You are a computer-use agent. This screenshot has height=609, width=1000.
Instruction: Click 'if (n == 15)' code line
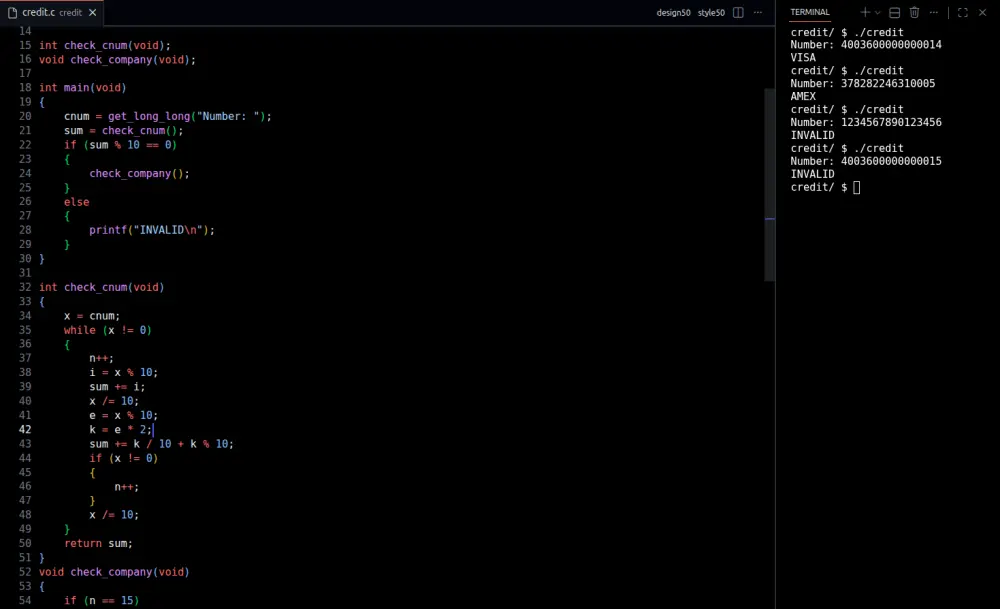click(x=101, y=600)
